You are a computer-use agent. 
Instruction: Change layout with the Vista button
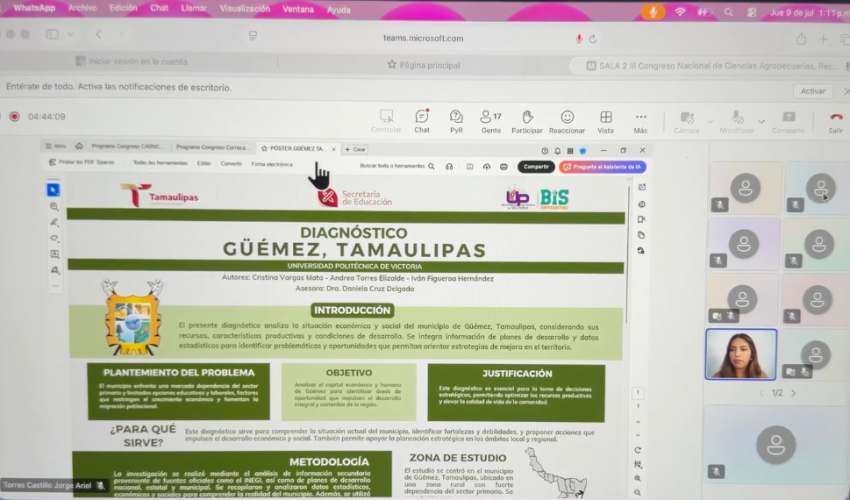click(x=606, y=121)
